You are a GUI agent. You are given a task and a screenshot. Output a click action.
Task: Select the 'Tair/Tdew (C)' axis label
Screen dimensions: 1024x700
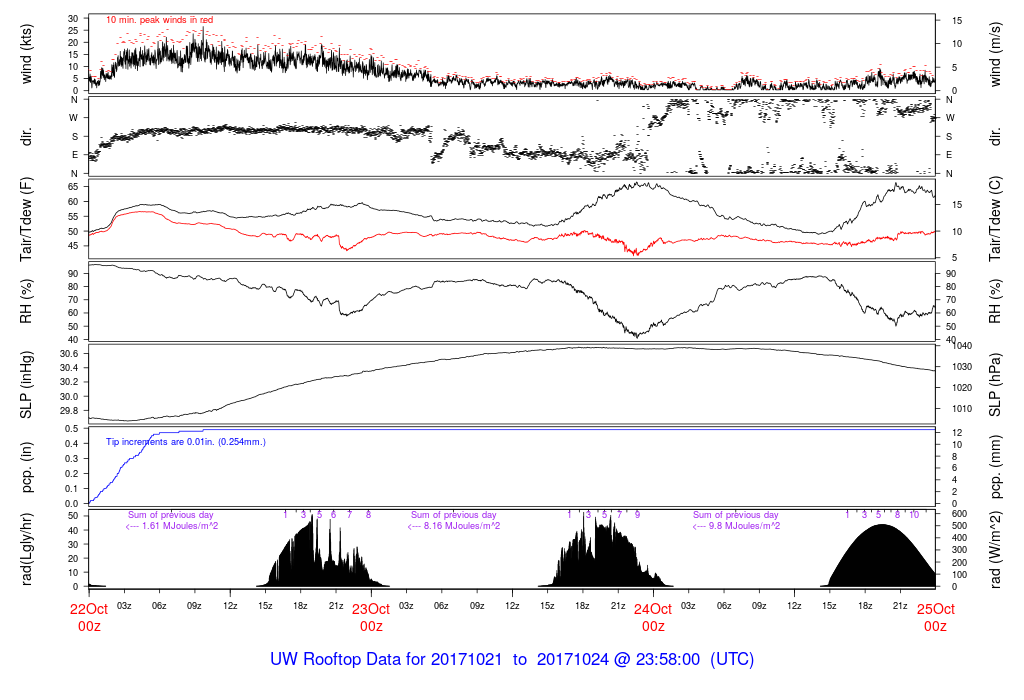click(997, 222)
